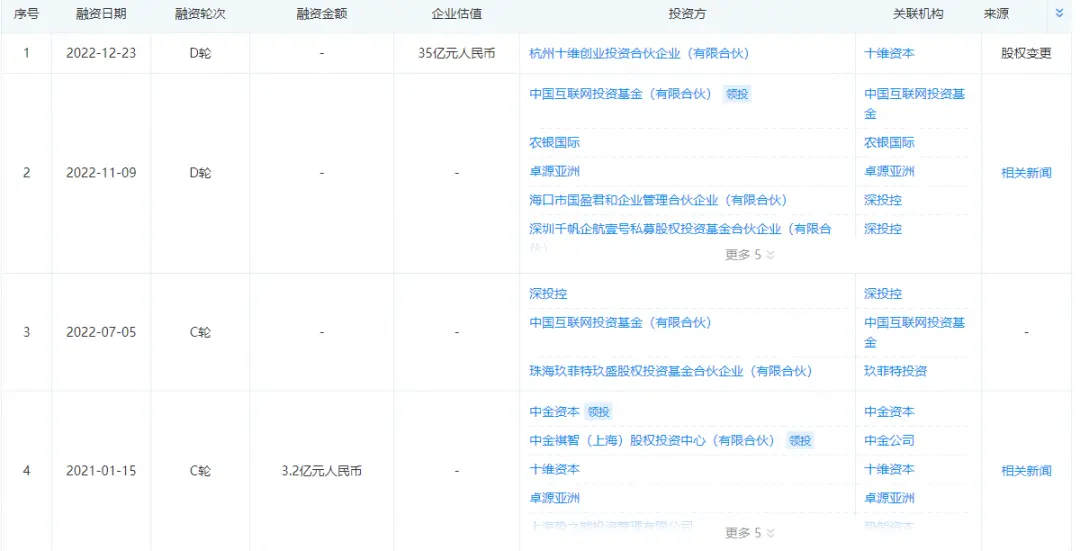Click the 融资日期 column header
This screenshot has height=551, width=1080.
101,14
